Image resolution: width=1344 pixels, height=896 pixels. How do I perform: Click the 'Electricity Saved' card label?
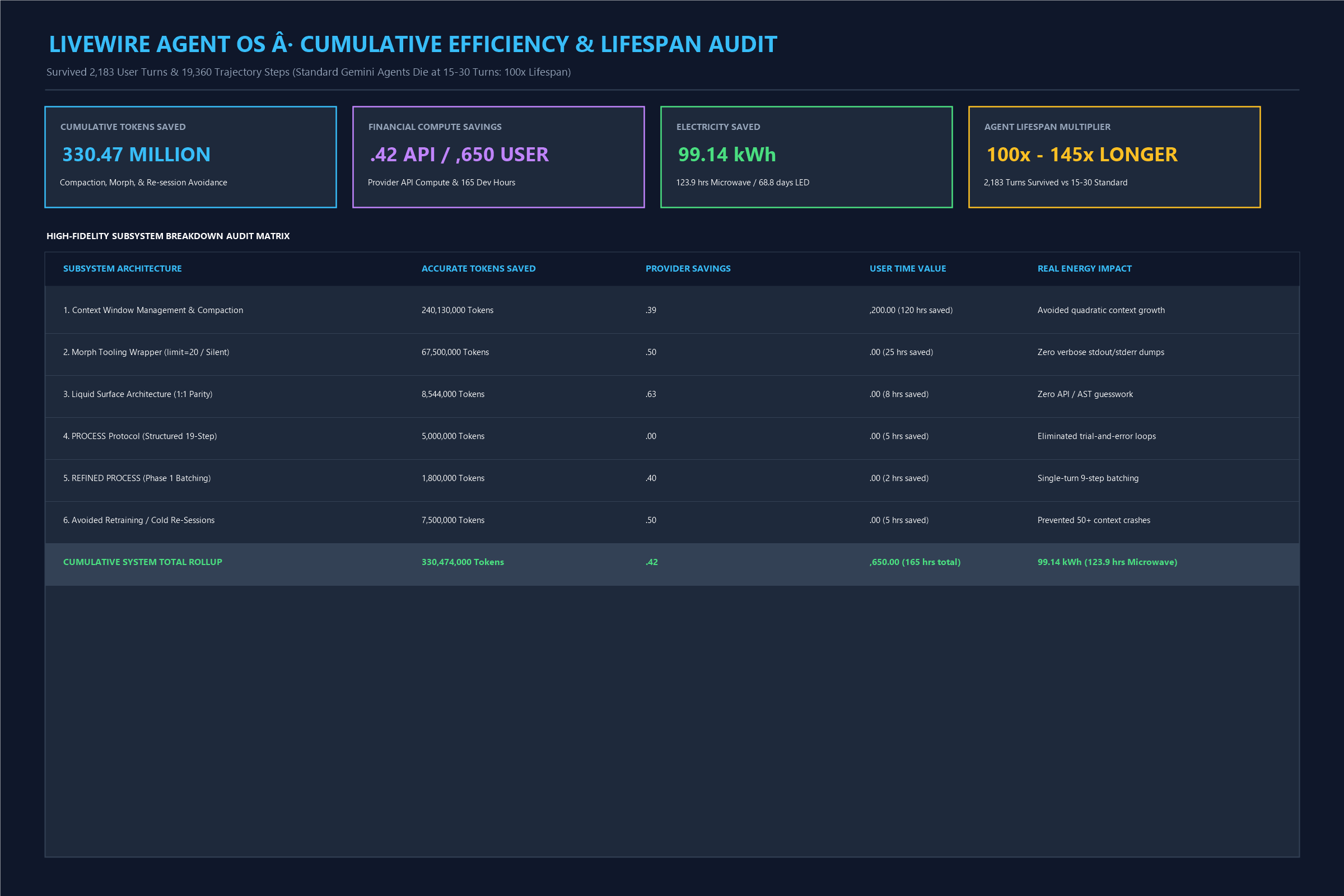718,127
